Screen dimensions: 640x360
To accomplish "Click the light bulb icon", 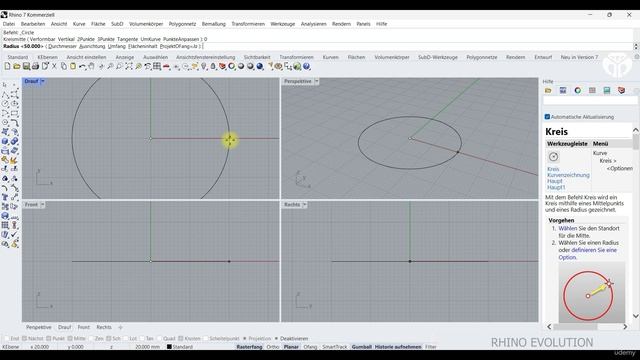I will pos(204,66).
